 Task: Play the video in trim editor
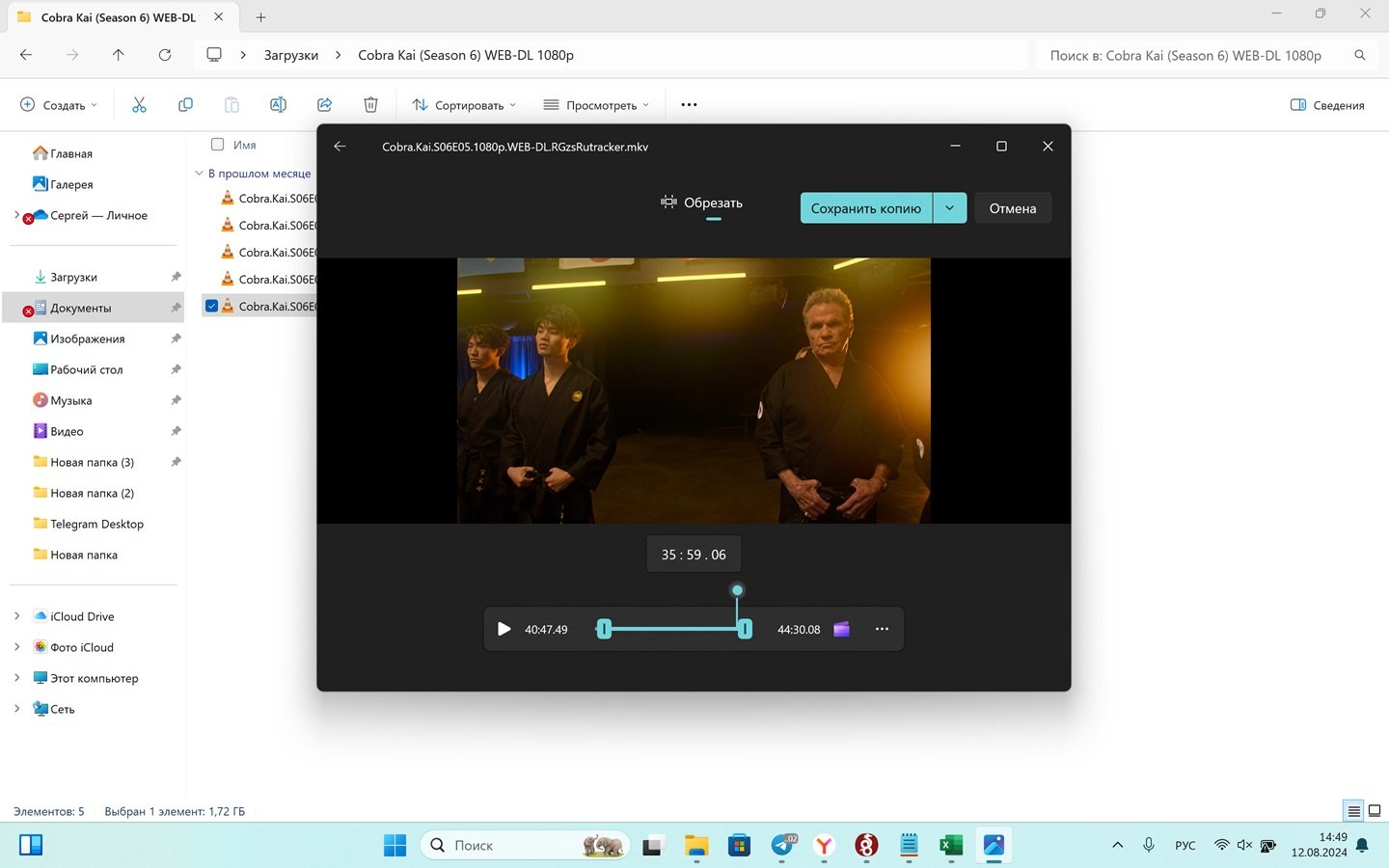click(x=504, y=629)
